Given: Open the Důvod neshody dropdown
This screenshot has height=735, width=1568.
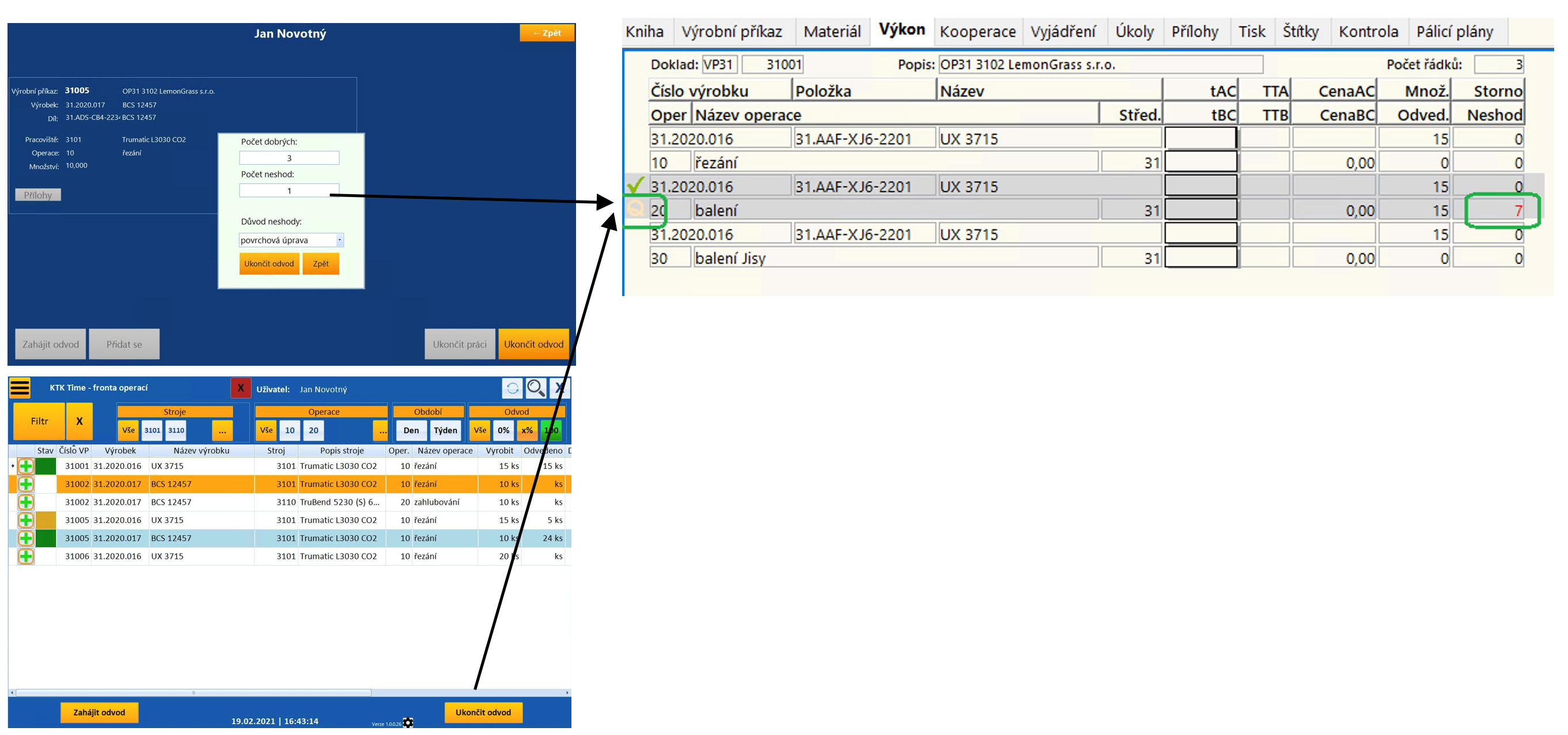Looking at the screenshot, I should coord(340,240).
